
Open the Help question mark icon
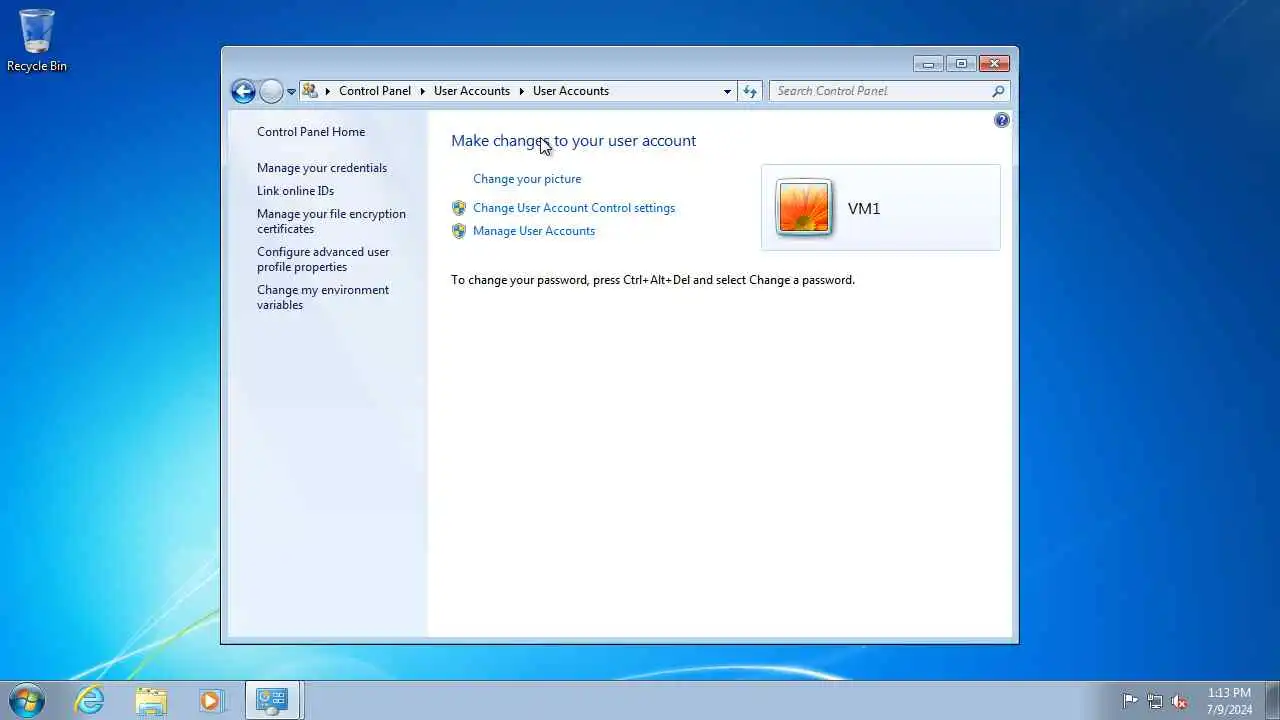1001,120
